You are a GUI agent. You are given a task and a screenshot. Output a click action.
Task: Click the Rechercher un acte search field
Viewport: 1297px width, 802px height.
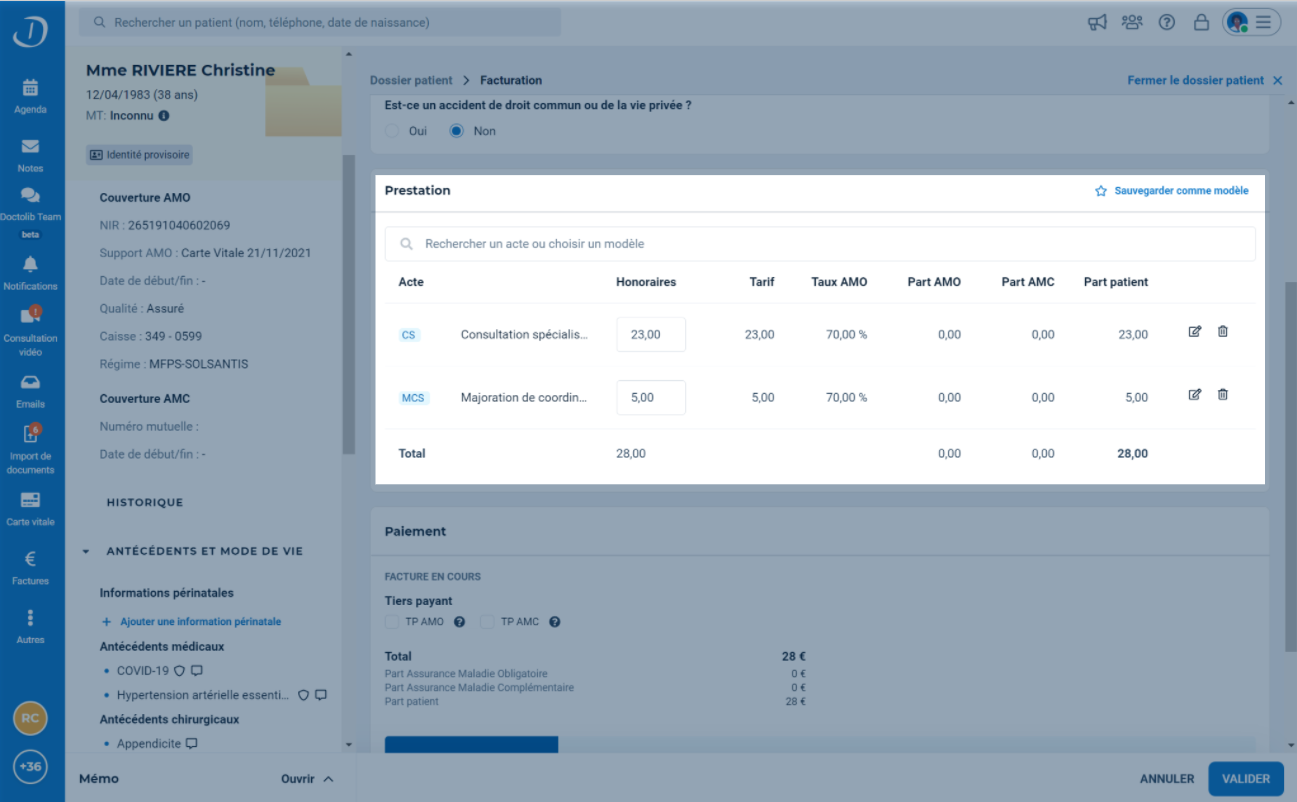pos(819,244)
